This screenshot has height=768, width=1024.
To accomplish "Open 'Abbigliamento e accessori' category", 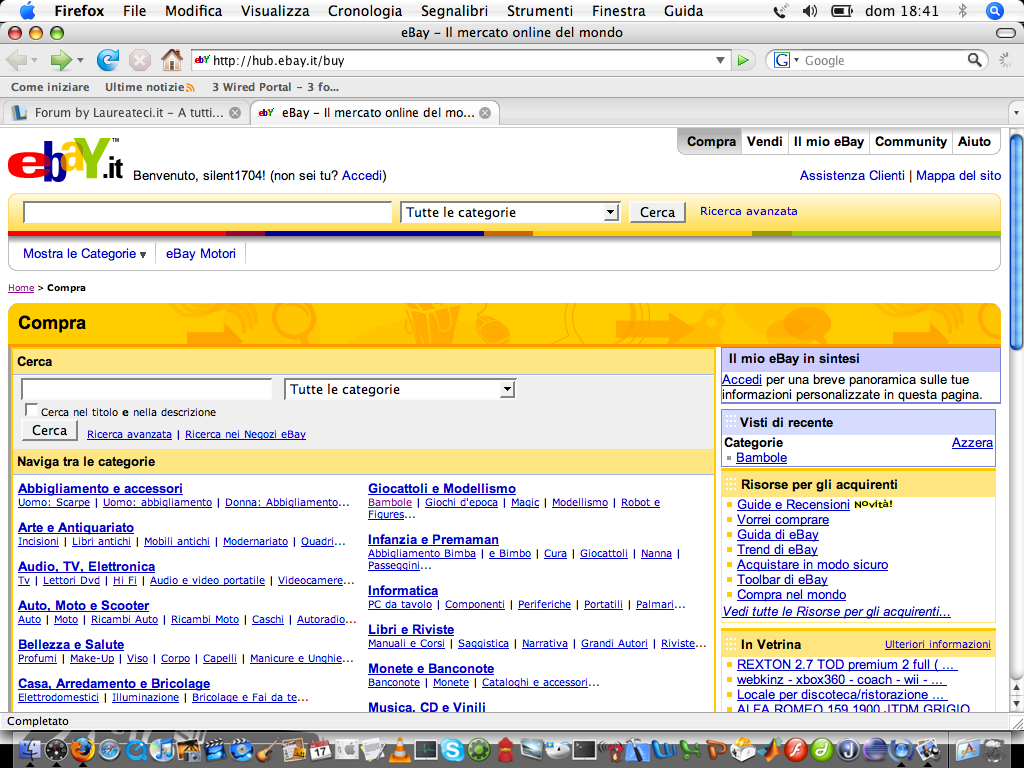I will pos(100,488).
